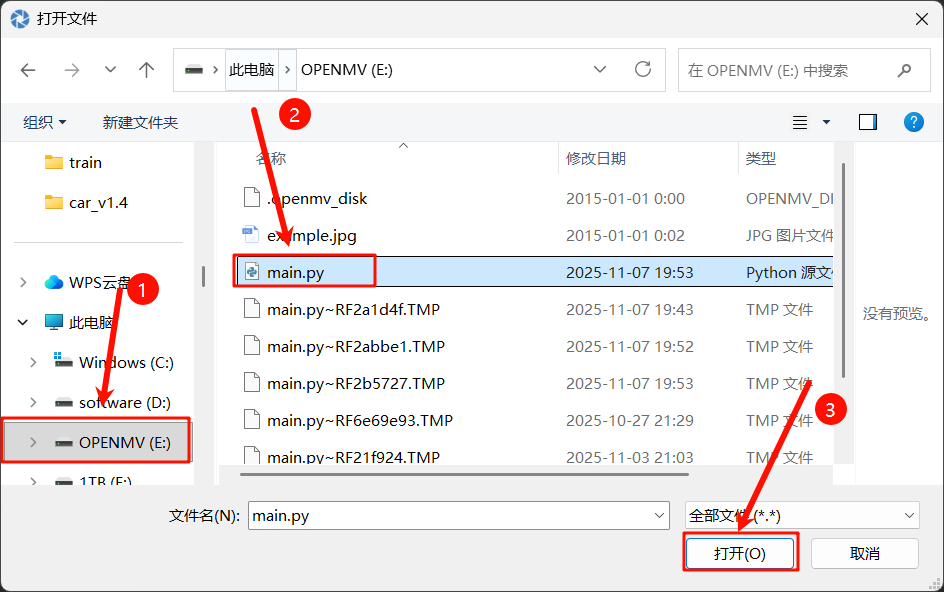Click navigation pane scrollbar
The image size is (944, 592).
tap(203, 276)
